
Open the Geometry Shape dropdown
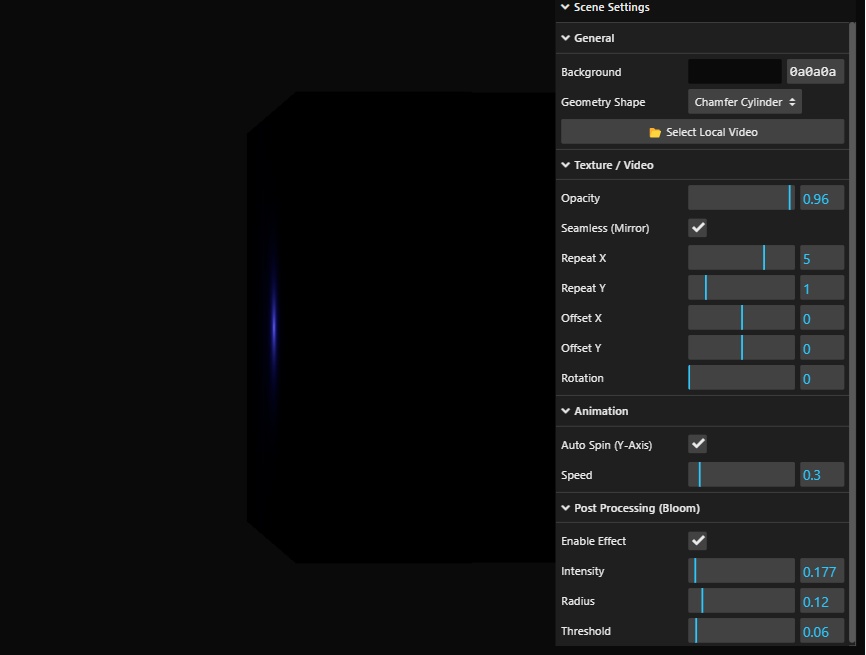745,102
